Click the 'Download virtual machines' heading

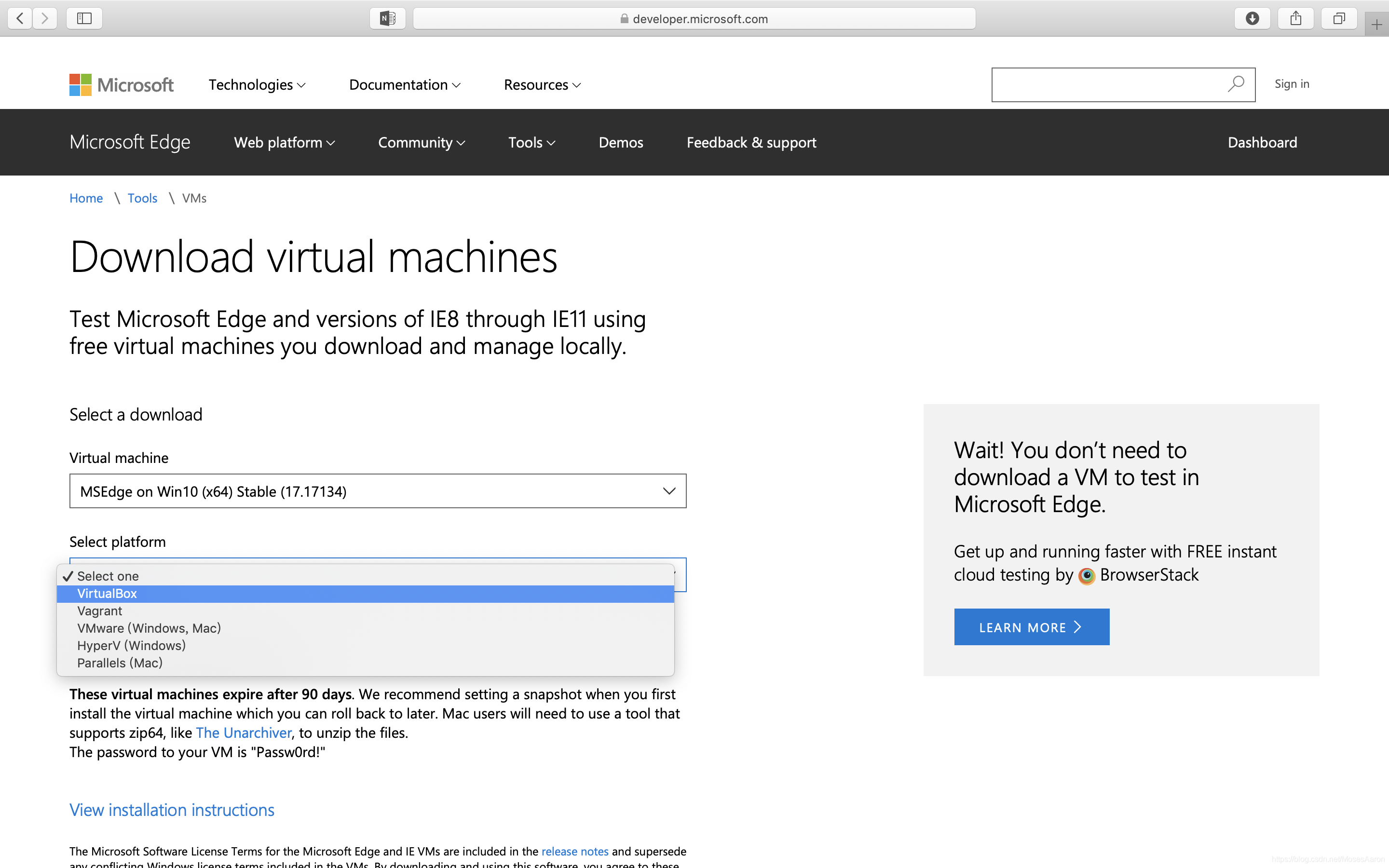pos(313,257)
